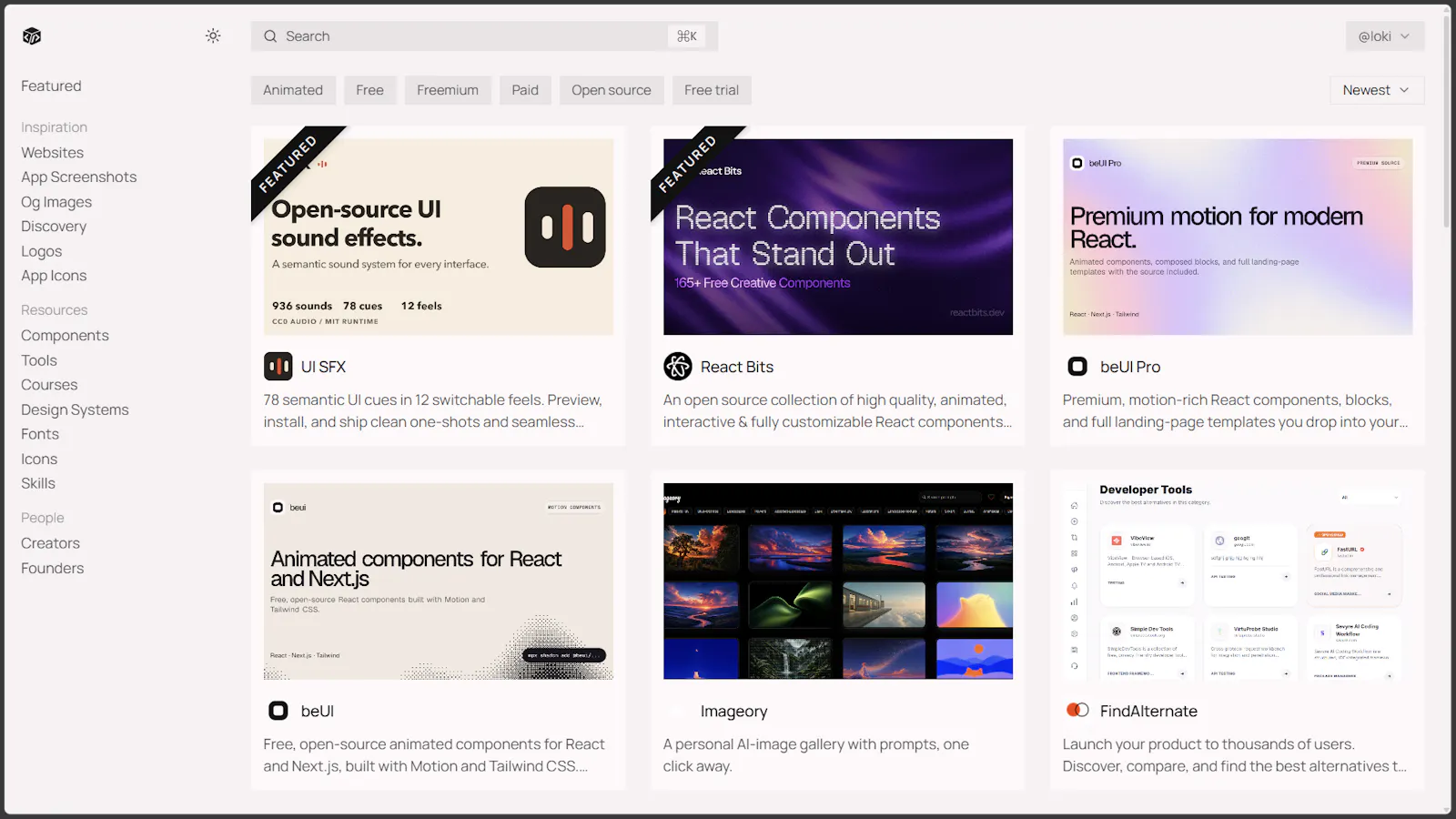The height and width of the screenshot is (819, 1456).
Task: Focus the Search input field
Action: 484,36
